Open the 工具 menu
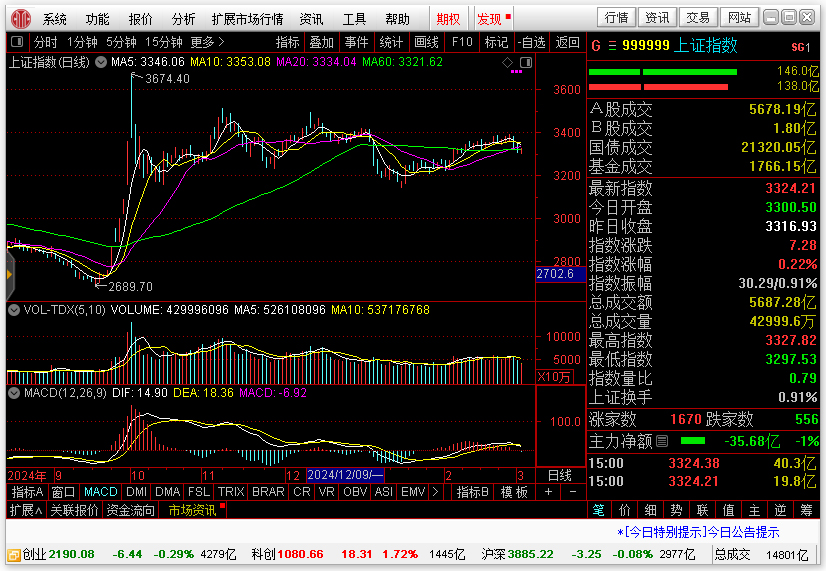Viewport: 826px width, 571px height. point(355,19)
